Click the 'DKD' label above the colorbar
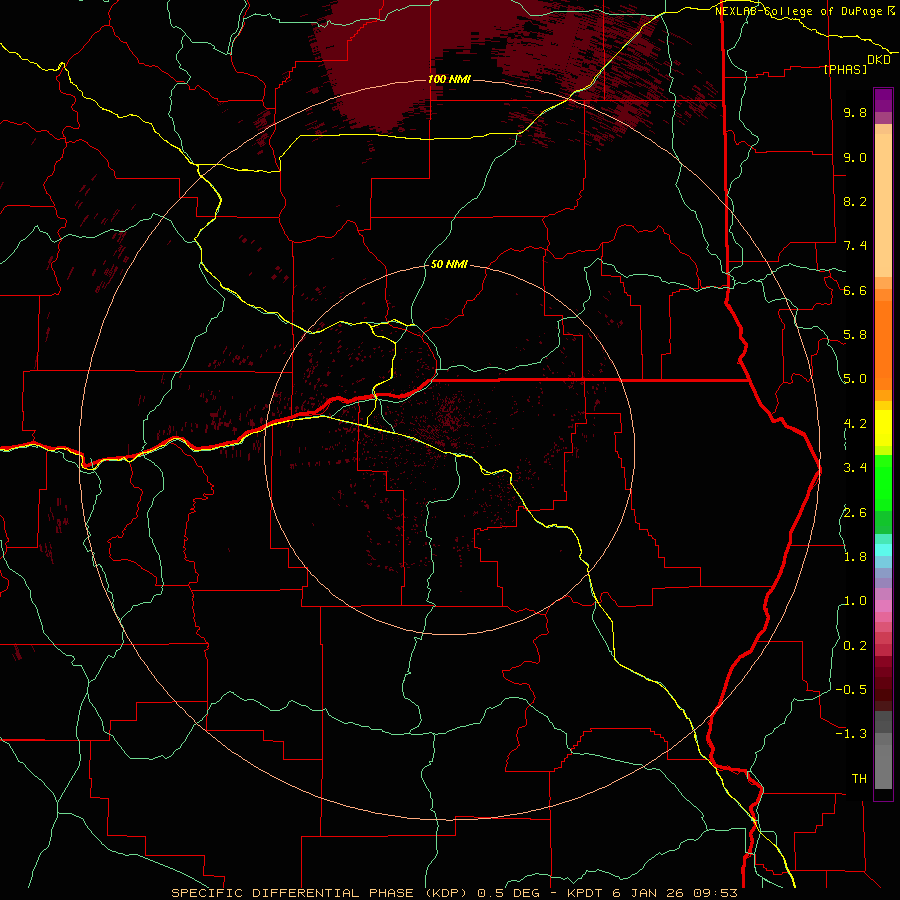This screenshot has height=900, width=900. [879, 60]
